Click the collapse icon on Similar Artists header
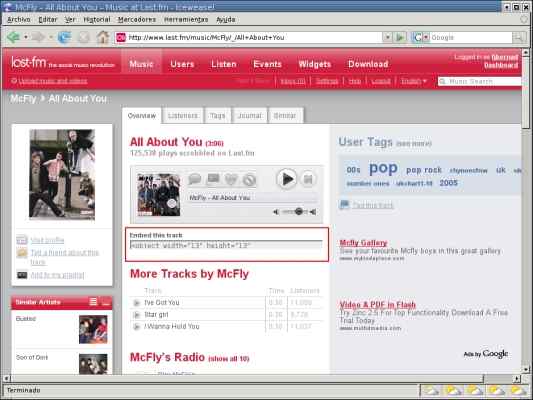This screenshot has width=533, height=400. (x=106, y=302)
